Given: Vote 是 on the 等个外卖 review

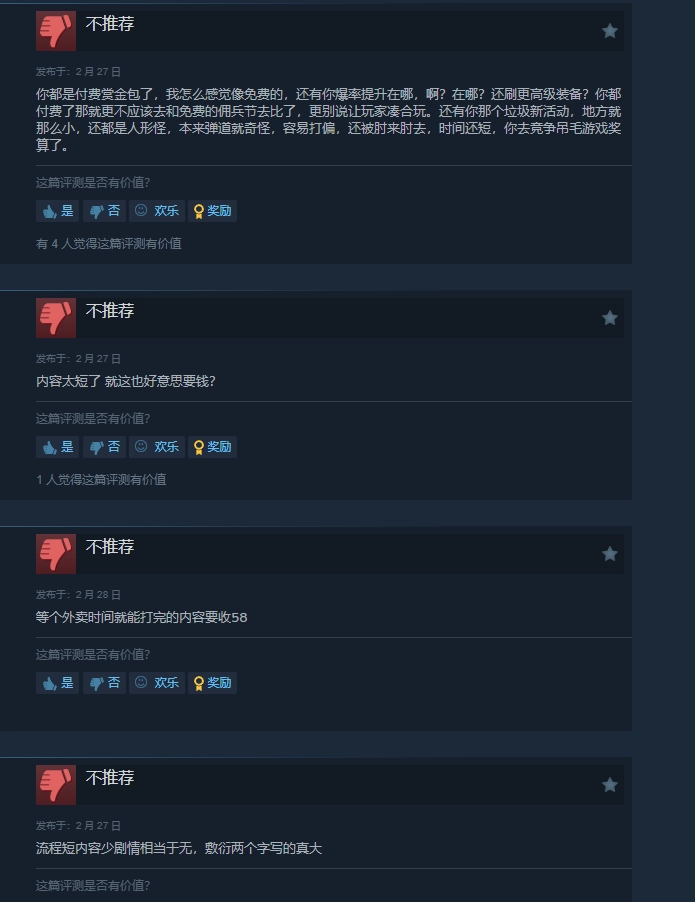Looking at the screenshot, I should coord(58,683).
